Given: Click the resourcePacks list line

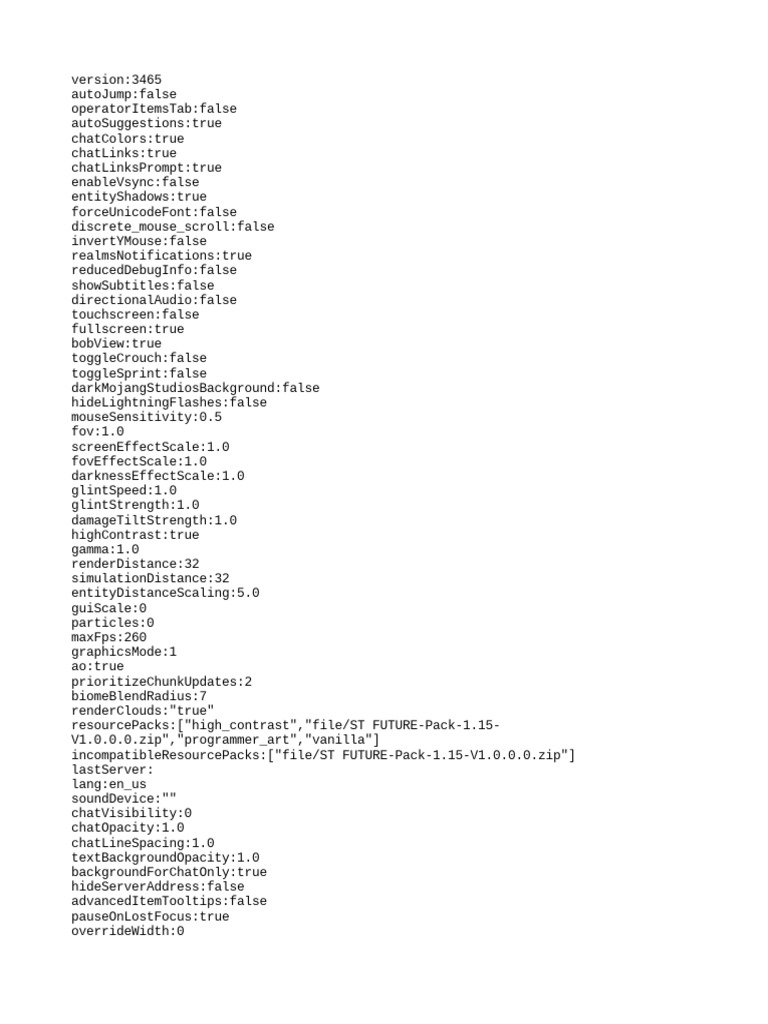Looking at the screenshot, I should click(285, 733).
